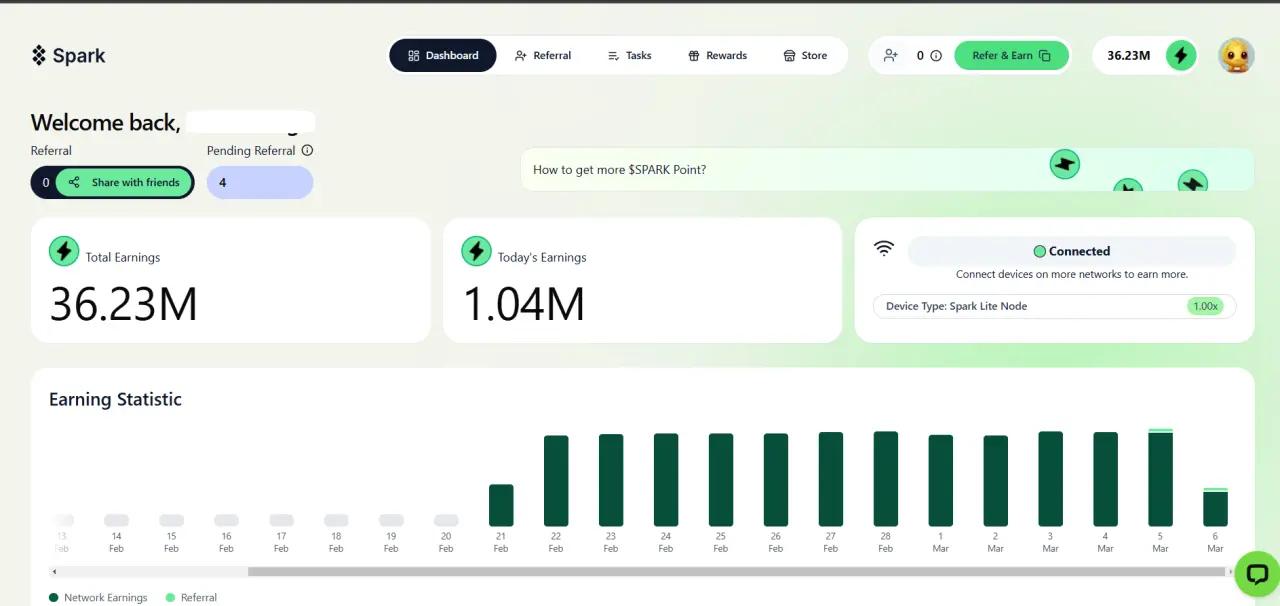Click the 3 Mar earnings bar
The height and width of the screenshot is (606, 1280).
coord(1050,479)
